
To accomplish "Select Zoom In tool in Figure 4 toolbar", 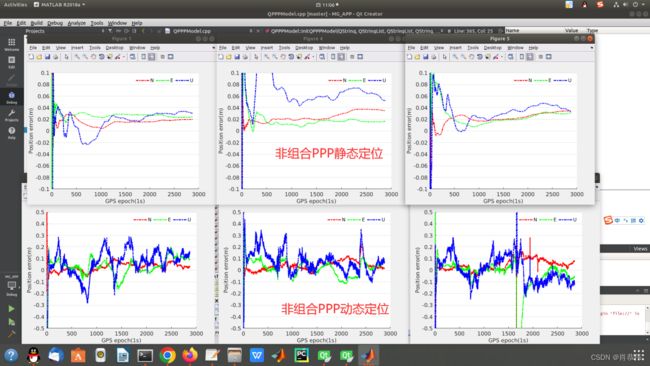I will tap(267, 57).
